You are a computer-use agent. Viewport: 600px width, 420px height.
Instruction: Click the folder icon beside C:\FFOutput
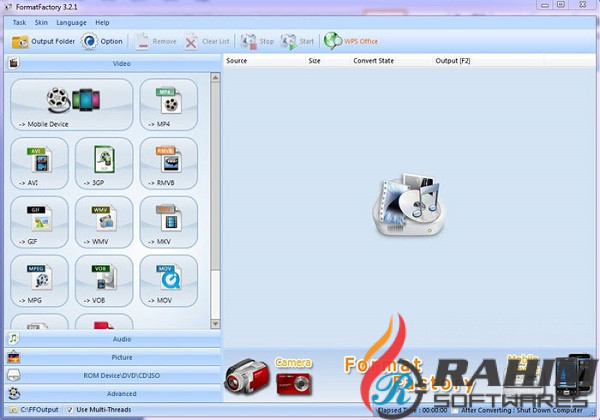pyautogui.click(x=13, y=410)
